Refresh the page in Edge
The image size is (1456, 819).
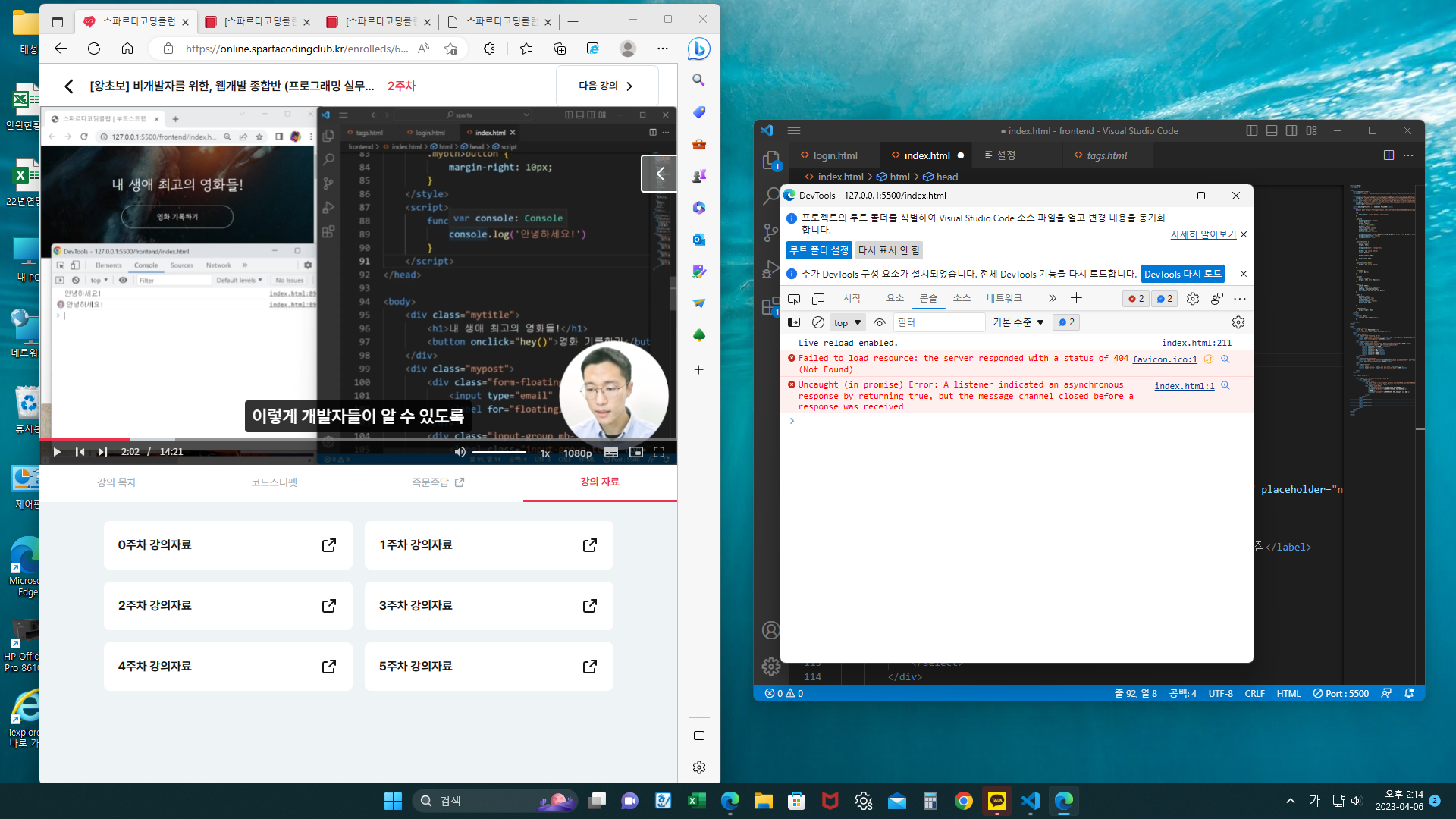point(94,49)
